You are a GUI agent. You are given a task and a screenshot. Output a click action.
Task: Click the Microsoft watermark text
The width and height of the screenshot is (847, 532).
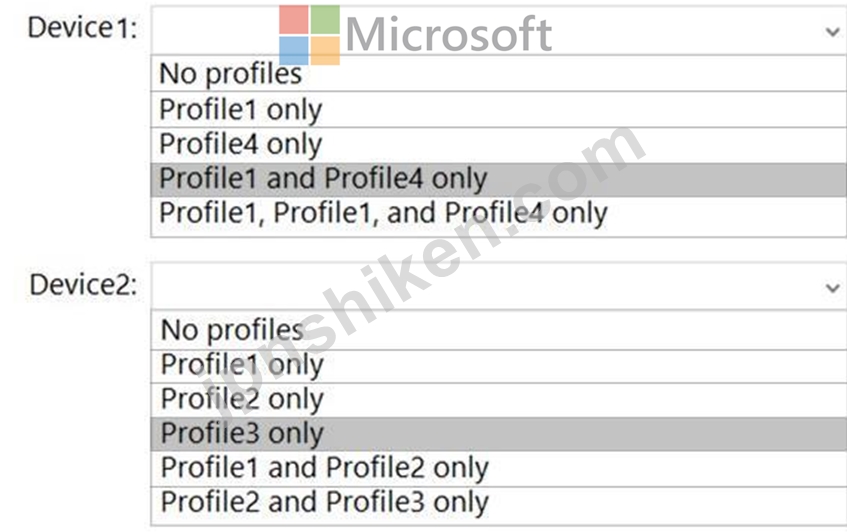click(x=448, y=35)
